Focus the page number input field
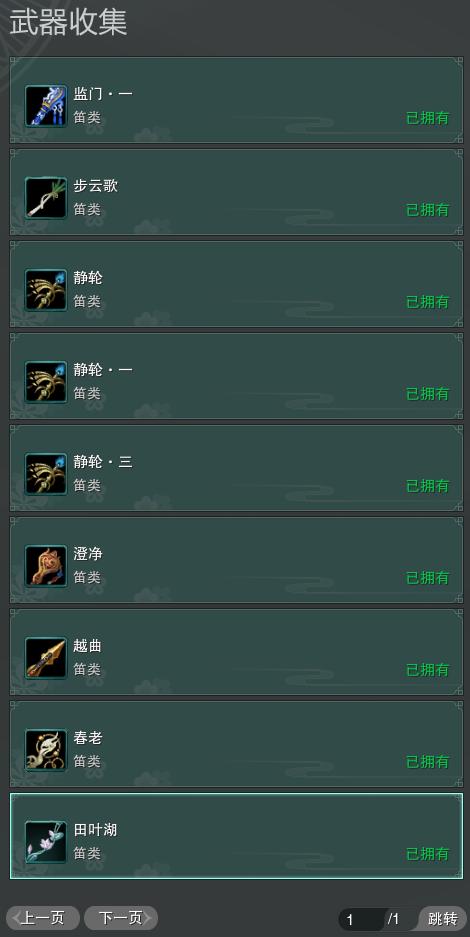The image size is (470, 937). tap(363, 919)
